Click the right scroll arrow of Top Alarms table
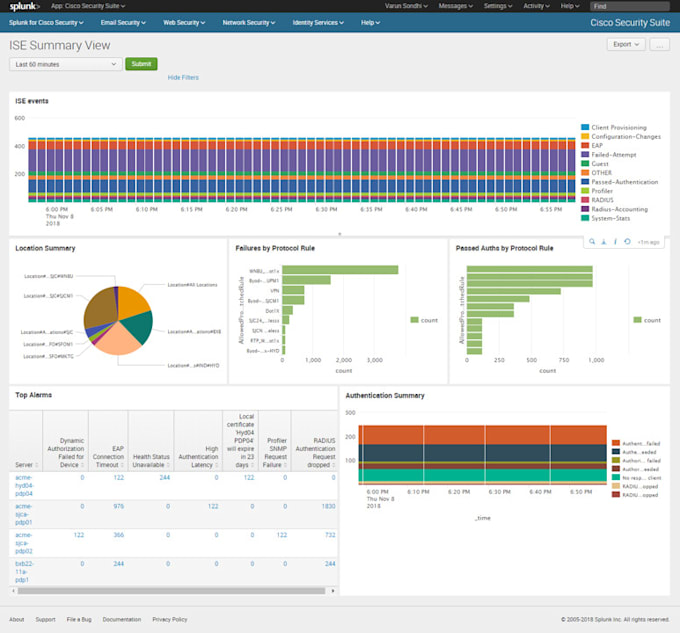The height and width of the screenshot is (633, 680). 333,591
